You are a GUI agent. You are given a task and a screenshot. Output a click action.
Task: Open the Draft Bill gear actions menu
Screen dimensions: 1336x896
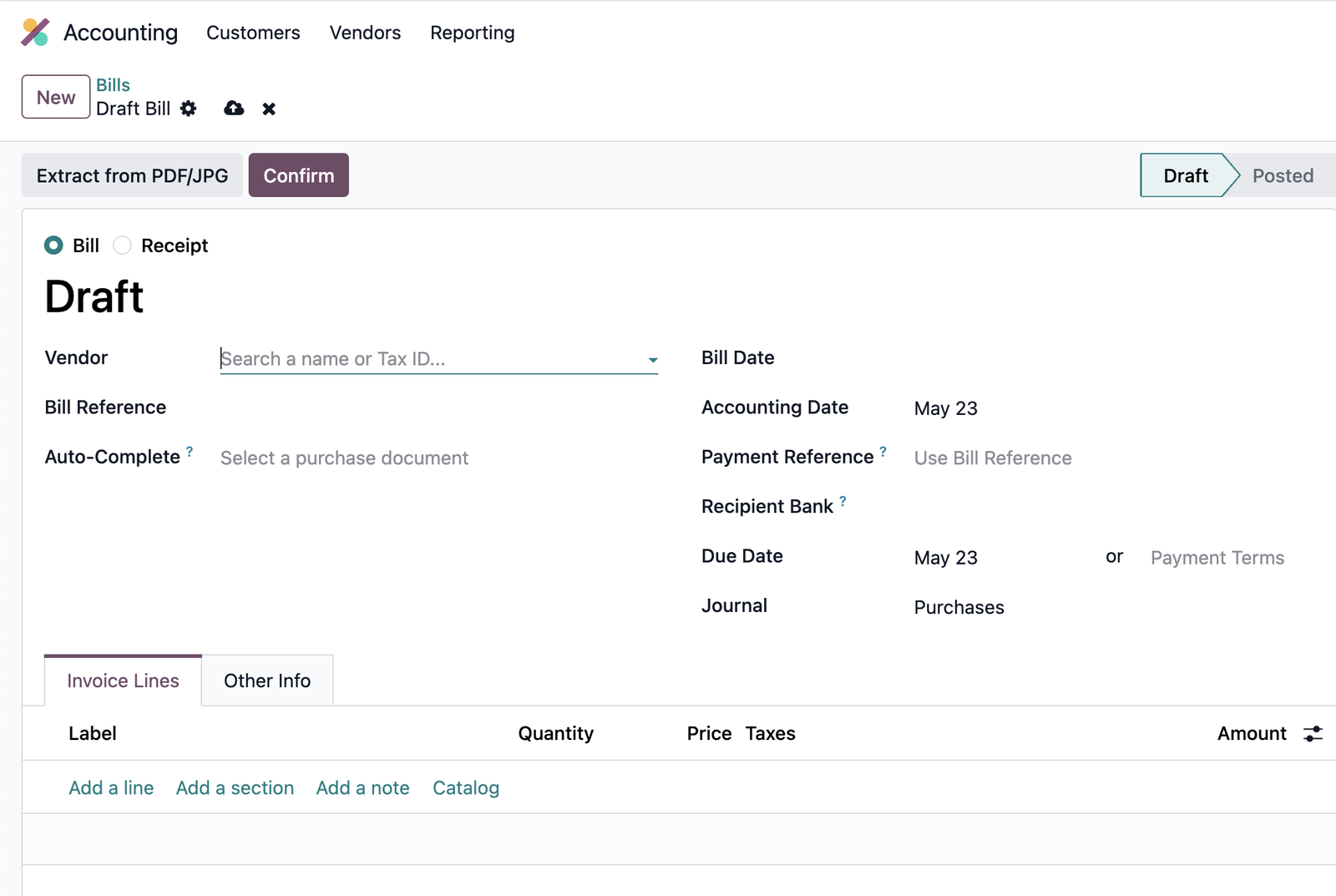(x=189, y=109)
